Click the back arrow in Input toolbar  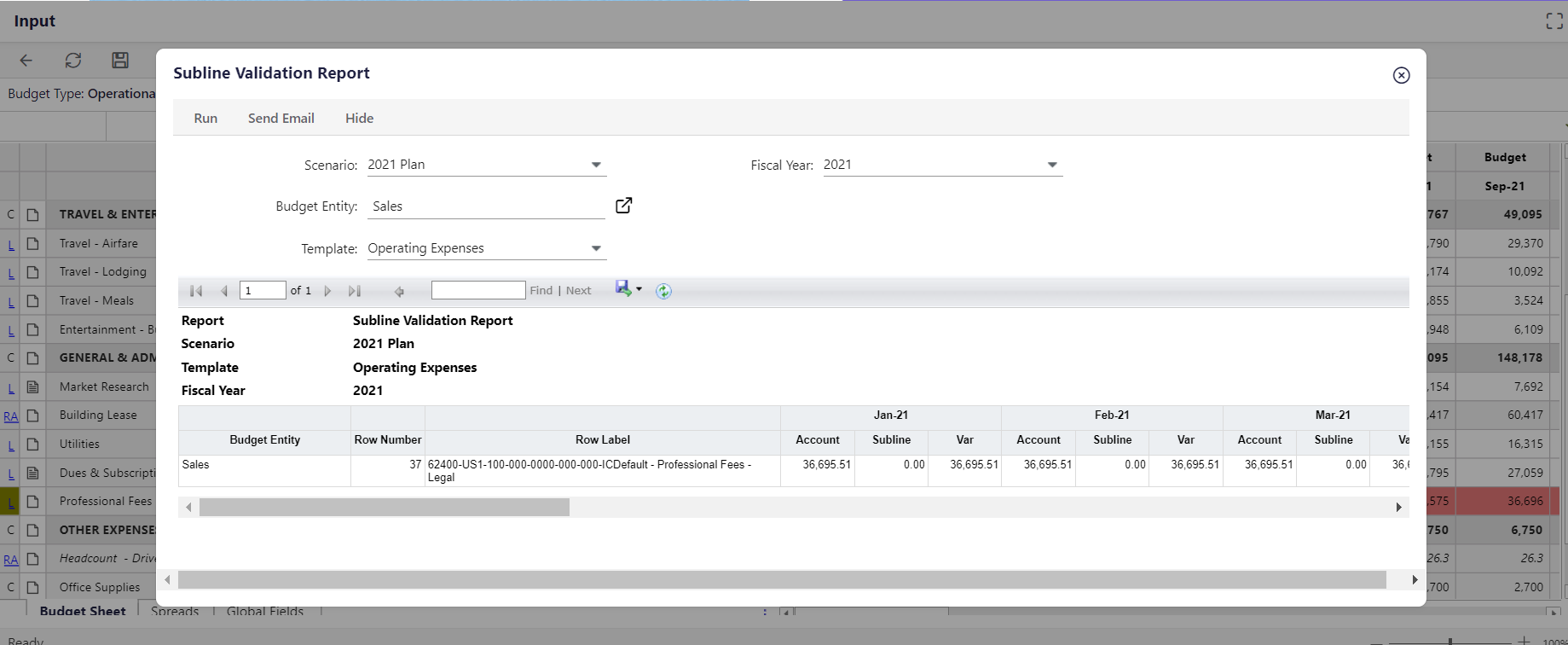click(x=26, y=60)
